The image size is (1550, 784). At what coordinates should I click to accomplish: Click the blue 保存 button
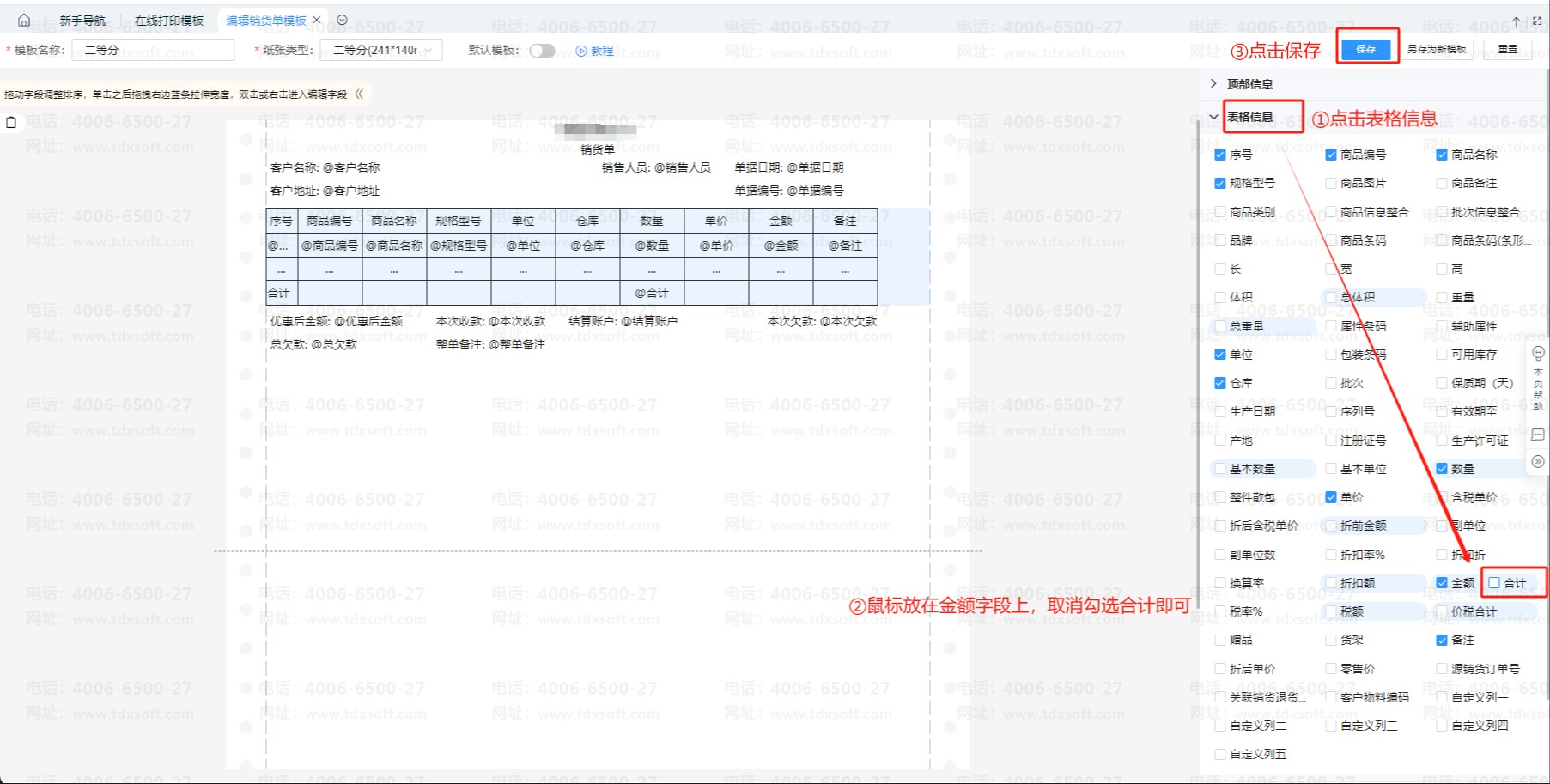click(x=1365, y=49)
